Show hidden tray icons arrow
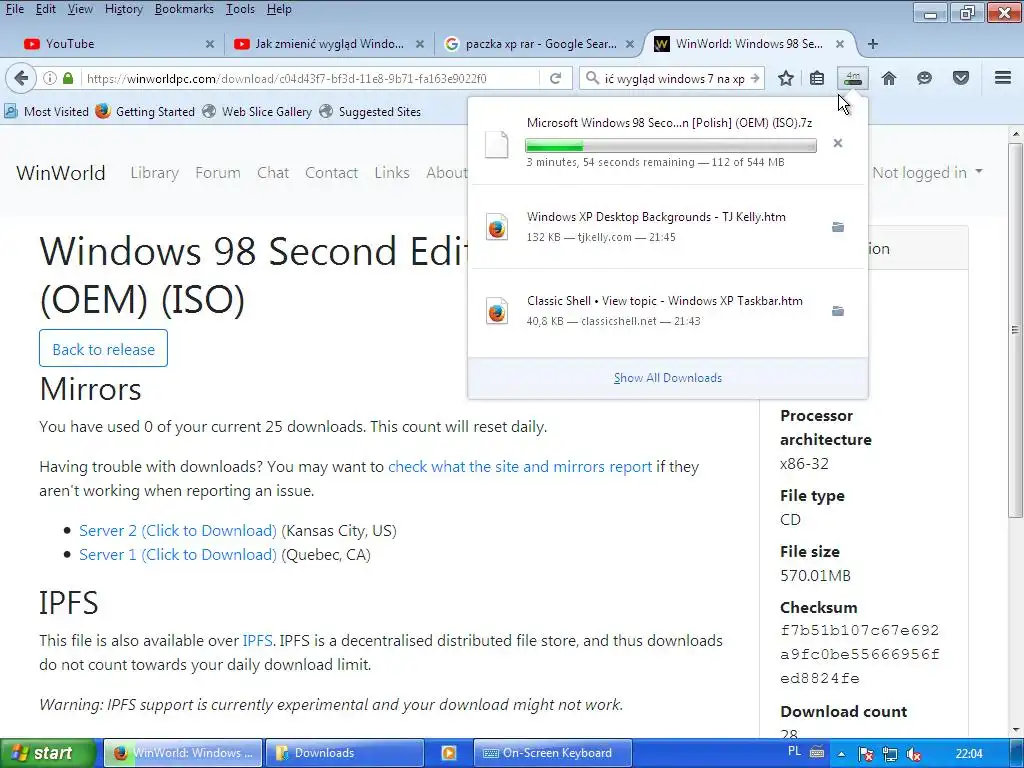This screenshot has height=768, width=1024. [x=842, y=754]
